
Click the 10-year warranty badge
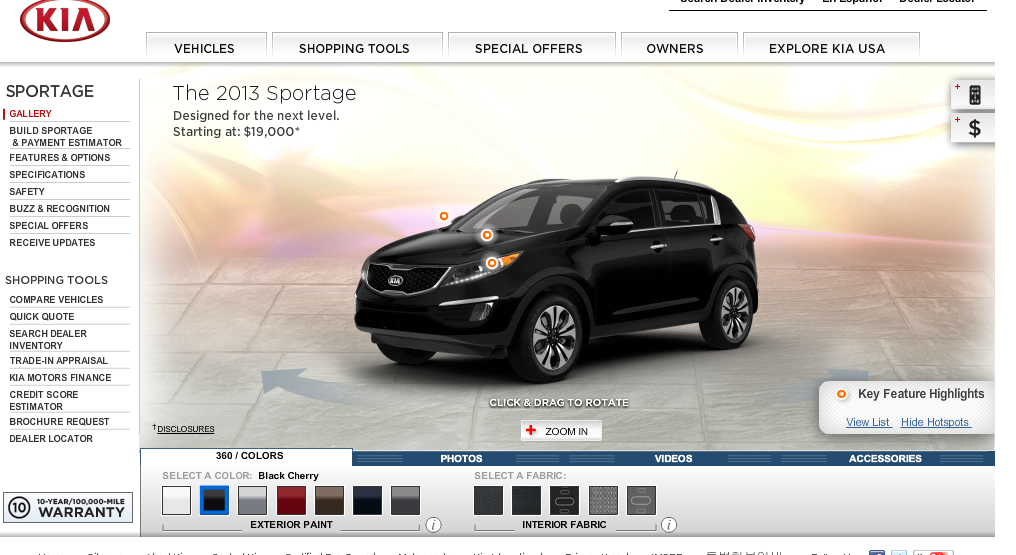tap(68, 508)
